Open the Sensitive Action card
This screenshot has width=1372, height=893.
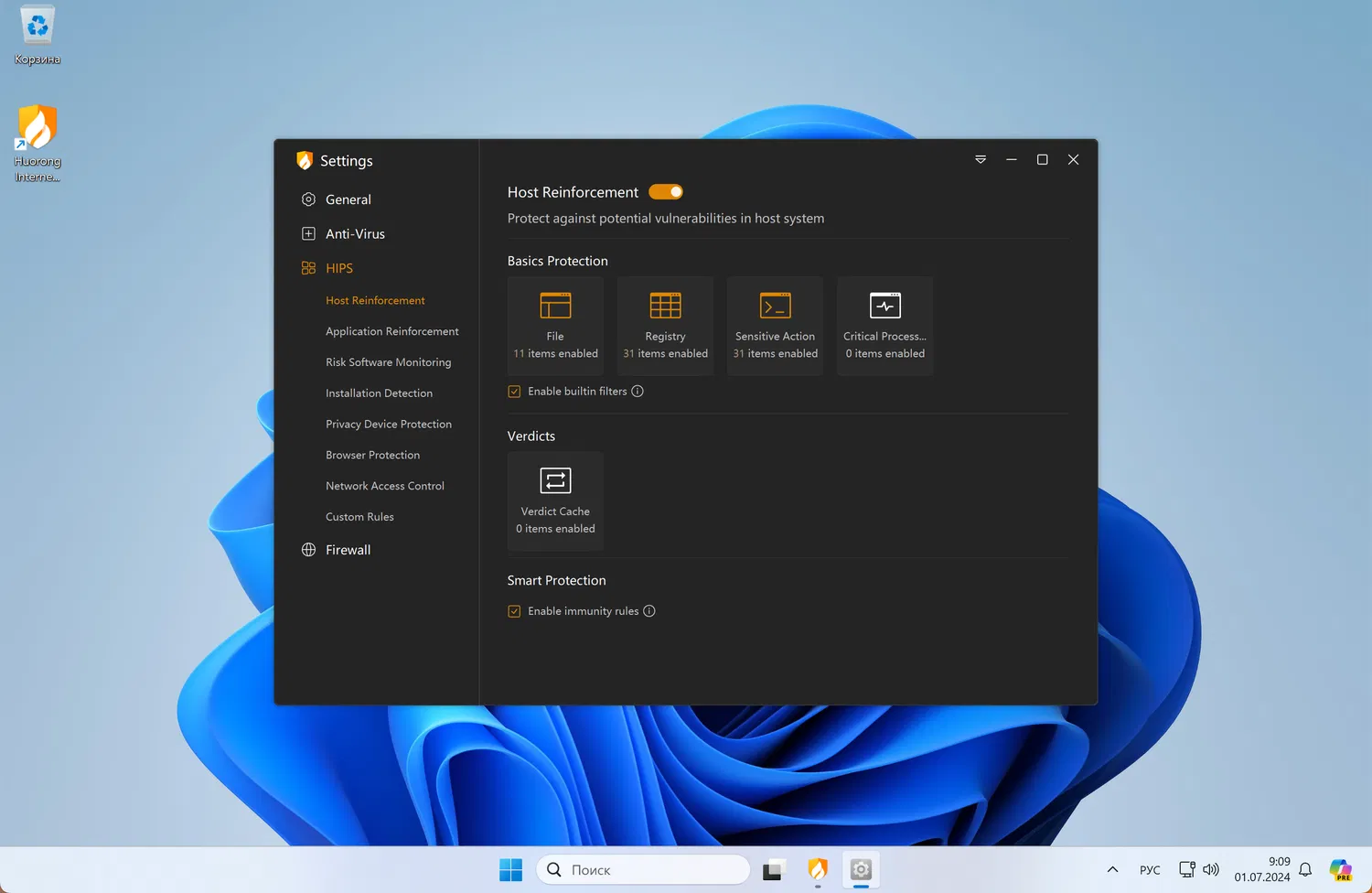[x=775, y=326]
